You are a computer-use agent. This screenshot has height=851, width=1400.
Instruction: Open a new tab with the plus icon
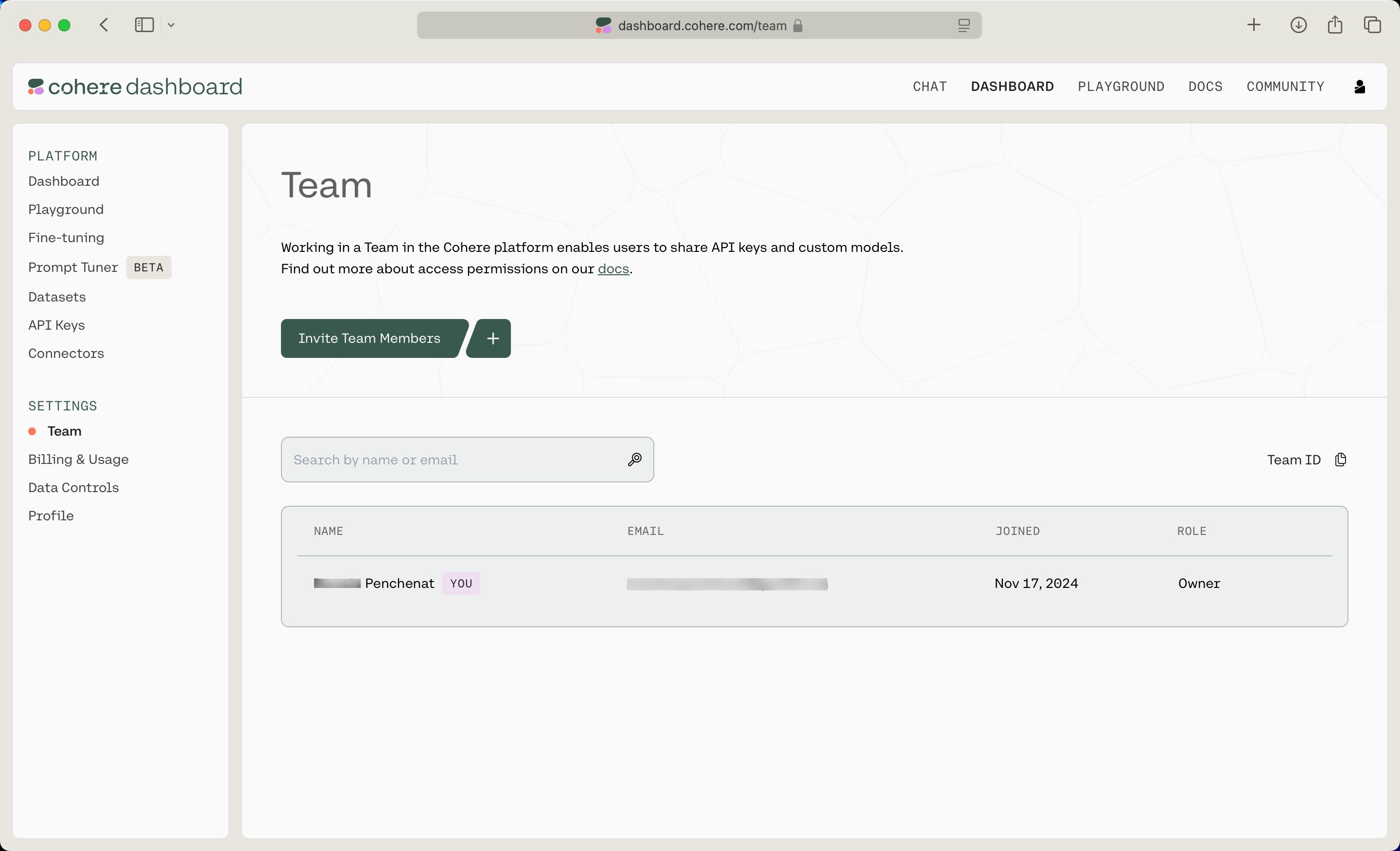pos(1254,25)
